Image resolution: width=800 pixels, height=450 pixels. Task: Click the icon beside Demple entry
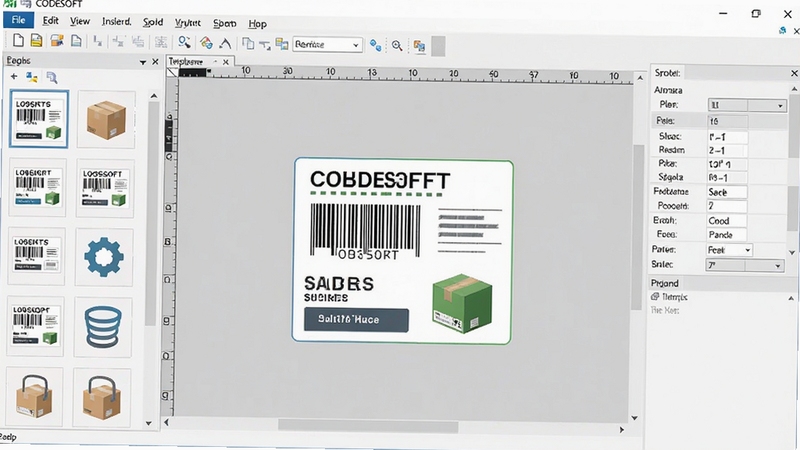click(x=655, y=296)
